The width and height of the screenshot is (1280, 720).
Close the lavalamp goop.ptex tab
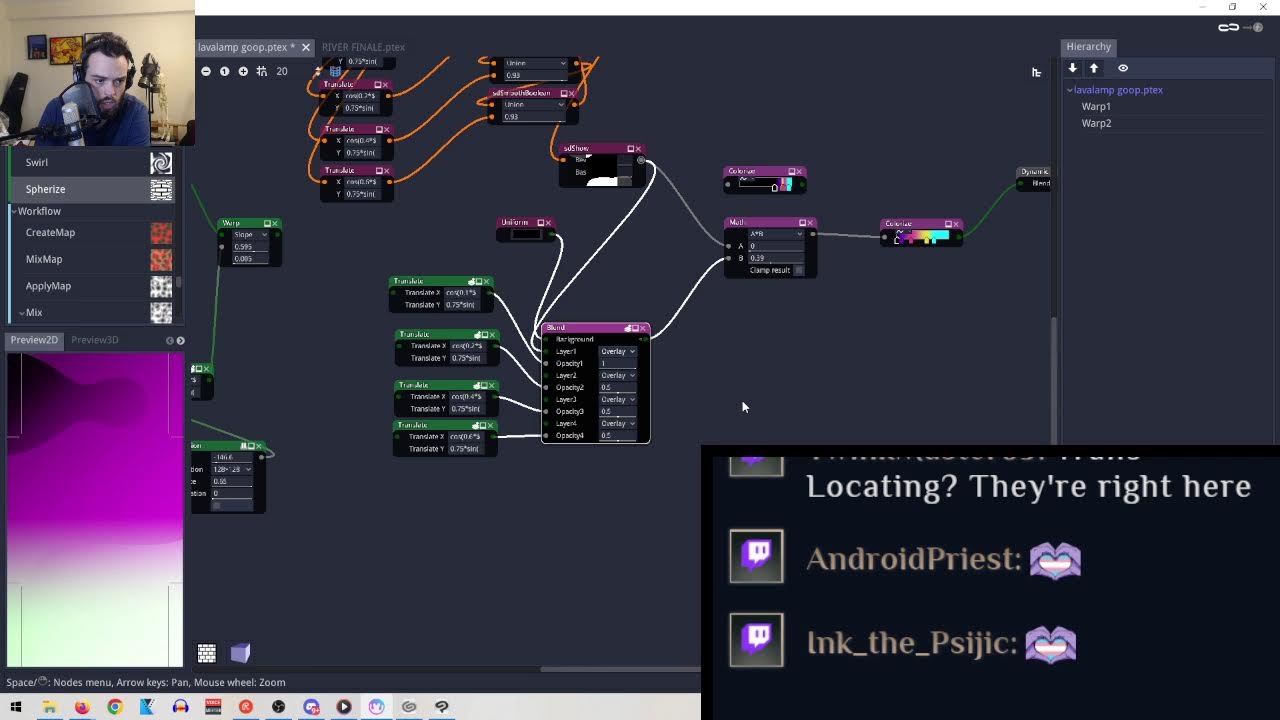306,47
